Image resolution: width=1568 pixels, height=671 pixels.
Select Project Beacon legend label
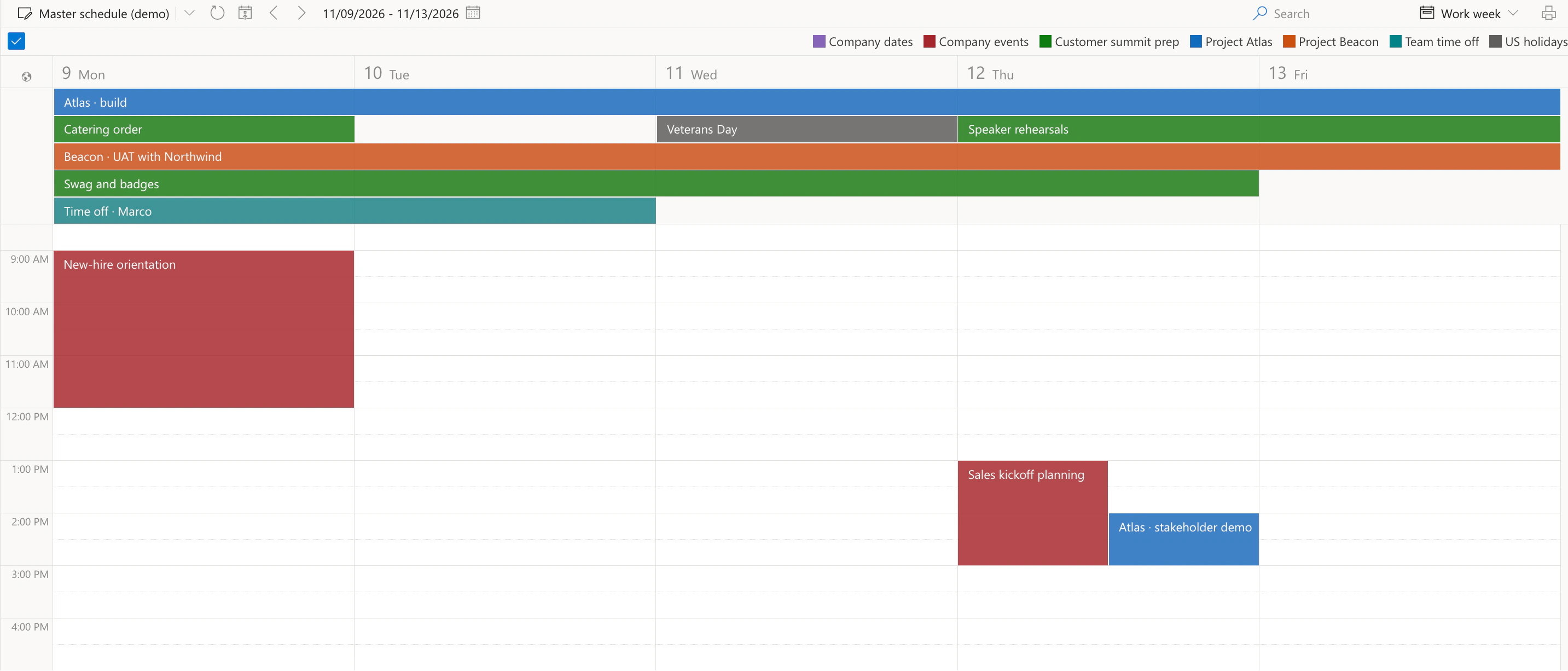tap(1338, 42)
